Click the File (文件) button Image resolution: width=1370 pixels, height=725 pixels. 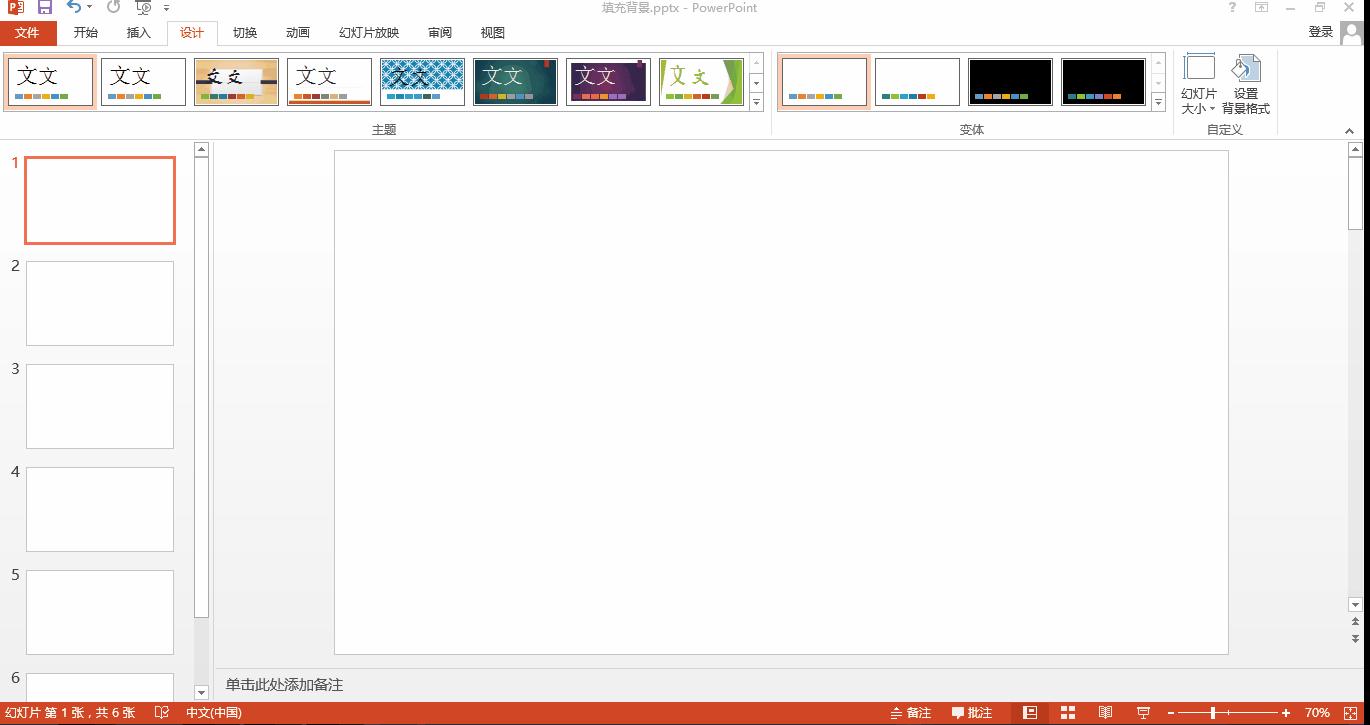[x=28, y=33]
